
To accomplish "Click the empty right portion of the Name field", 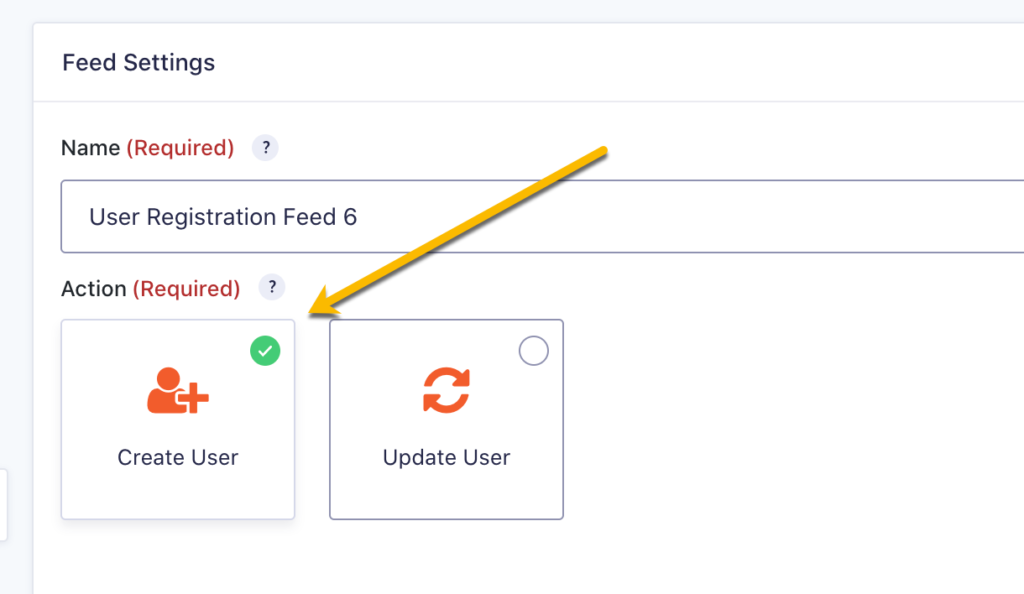I will (x=718, y=217).
